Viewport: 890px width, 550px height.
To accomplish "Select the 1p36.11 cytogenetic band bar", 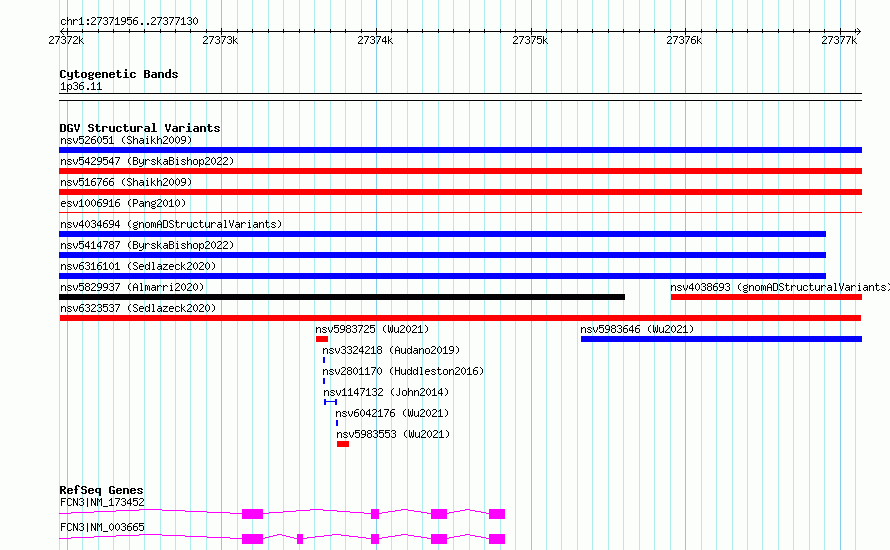I will coord(460,97).
